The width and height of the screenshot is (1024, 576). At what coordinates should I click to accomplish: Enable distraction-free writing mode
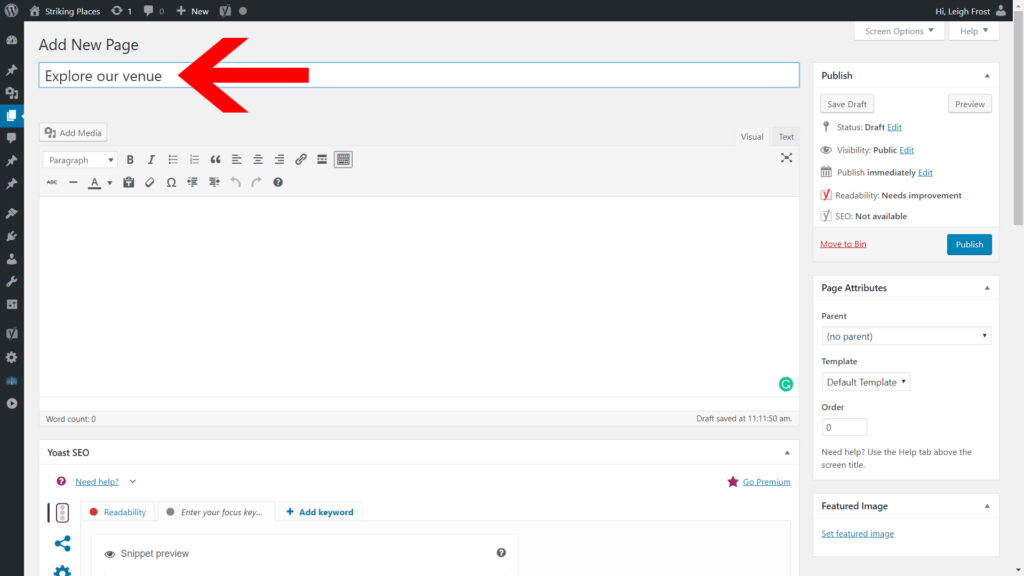coord(786,158)
